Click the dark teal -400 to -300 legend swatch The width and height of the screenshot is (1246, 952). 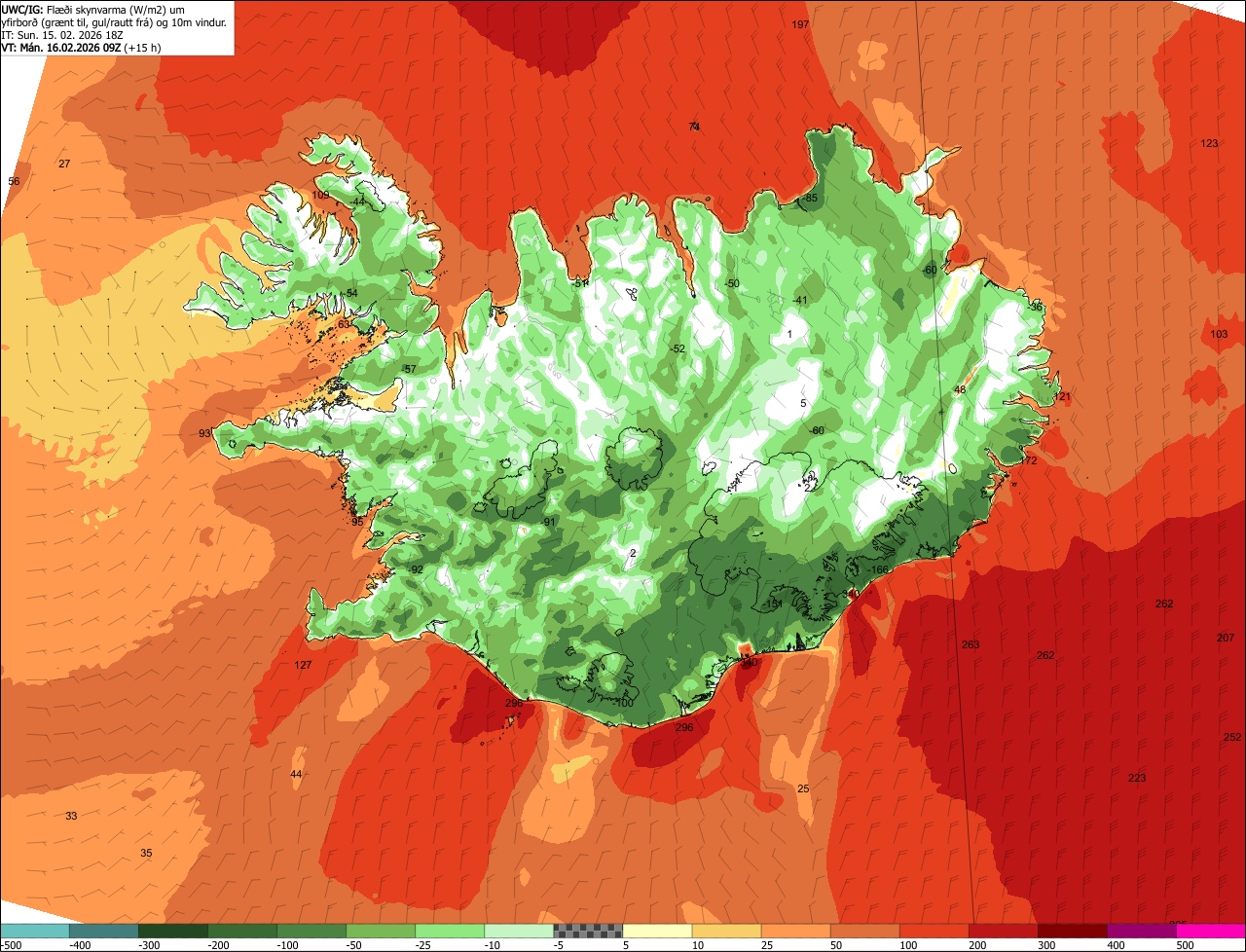[103, 931]
